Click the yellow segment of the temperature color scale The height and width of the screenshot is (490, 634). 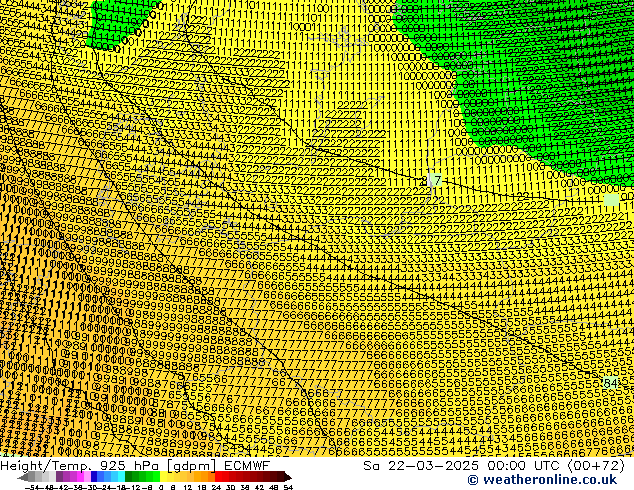point(163,476)
